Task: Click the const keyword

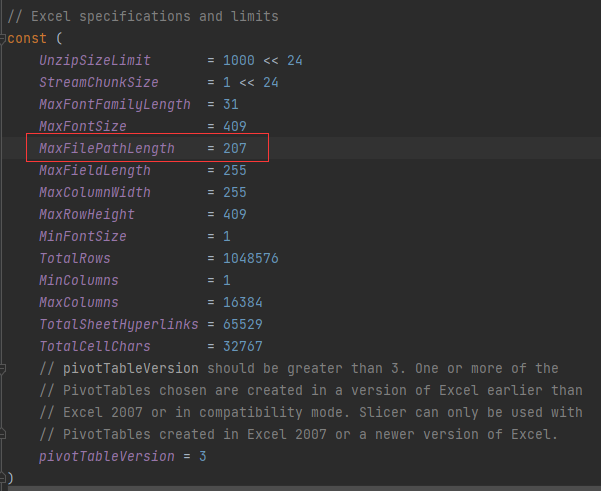Action: tap(24, 38)
